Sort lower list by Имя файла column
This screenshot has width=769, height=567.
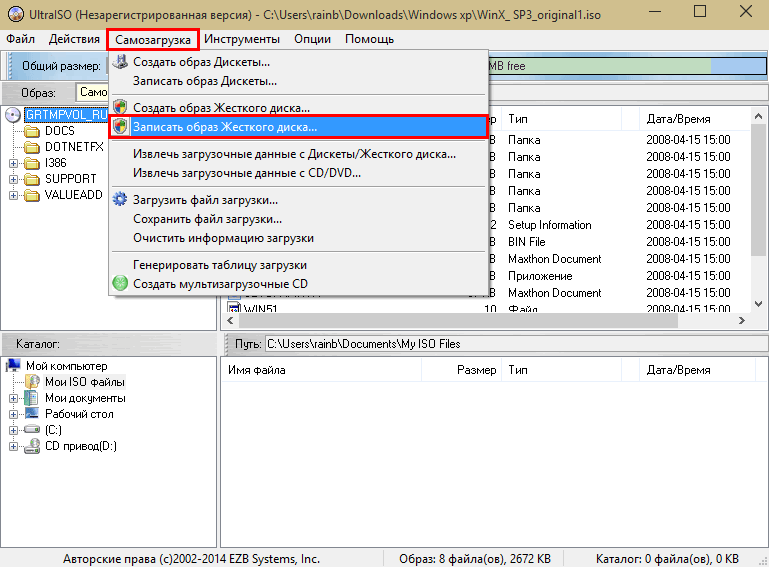[x=321, y=370]
